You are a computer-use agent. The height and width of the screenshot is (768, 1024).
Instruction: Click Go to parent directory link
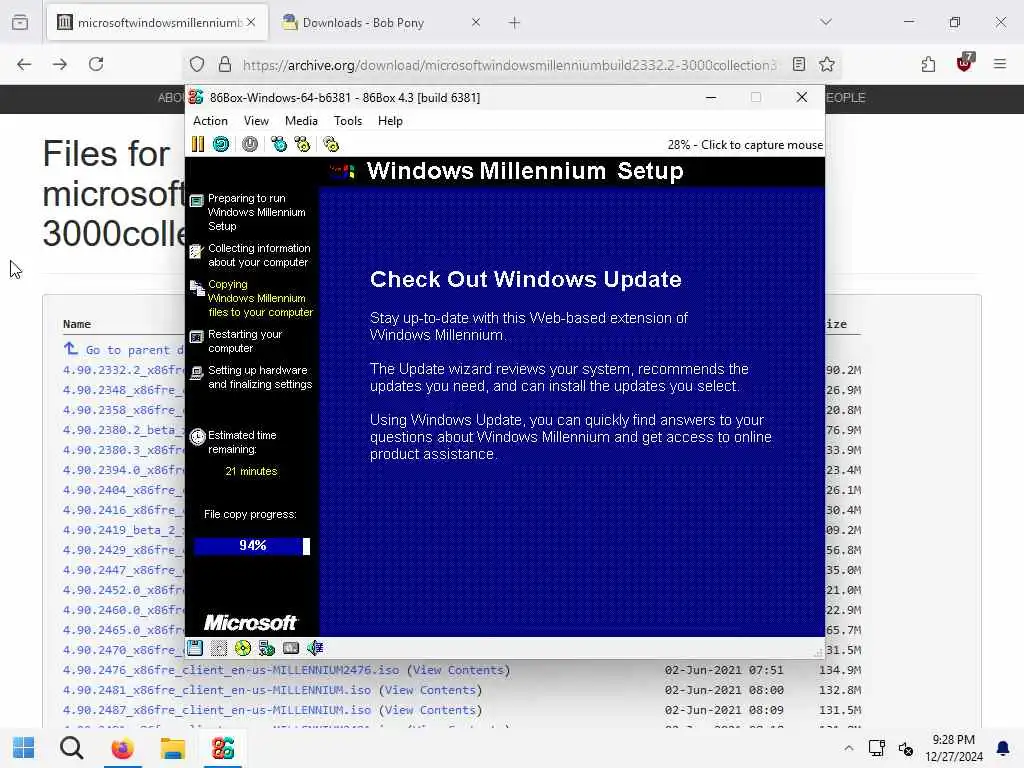[x=124, y=350]
